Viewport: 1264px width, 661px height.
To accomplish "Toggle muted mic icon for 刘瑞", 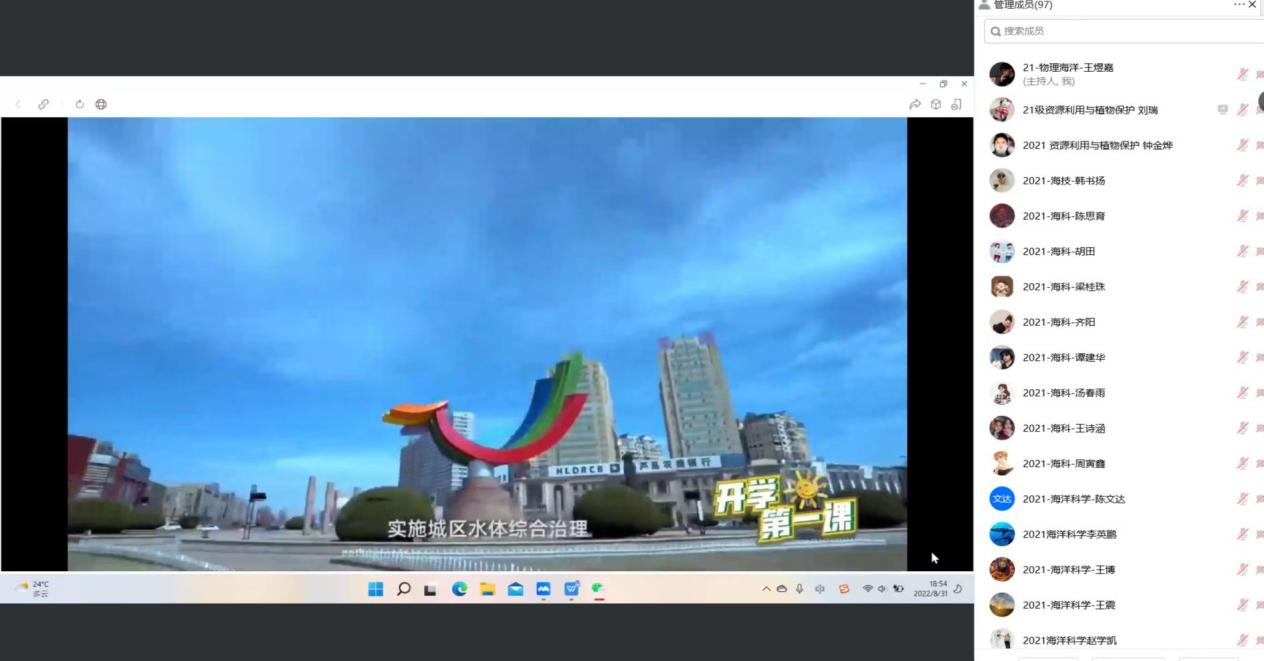I will 1242,110.
